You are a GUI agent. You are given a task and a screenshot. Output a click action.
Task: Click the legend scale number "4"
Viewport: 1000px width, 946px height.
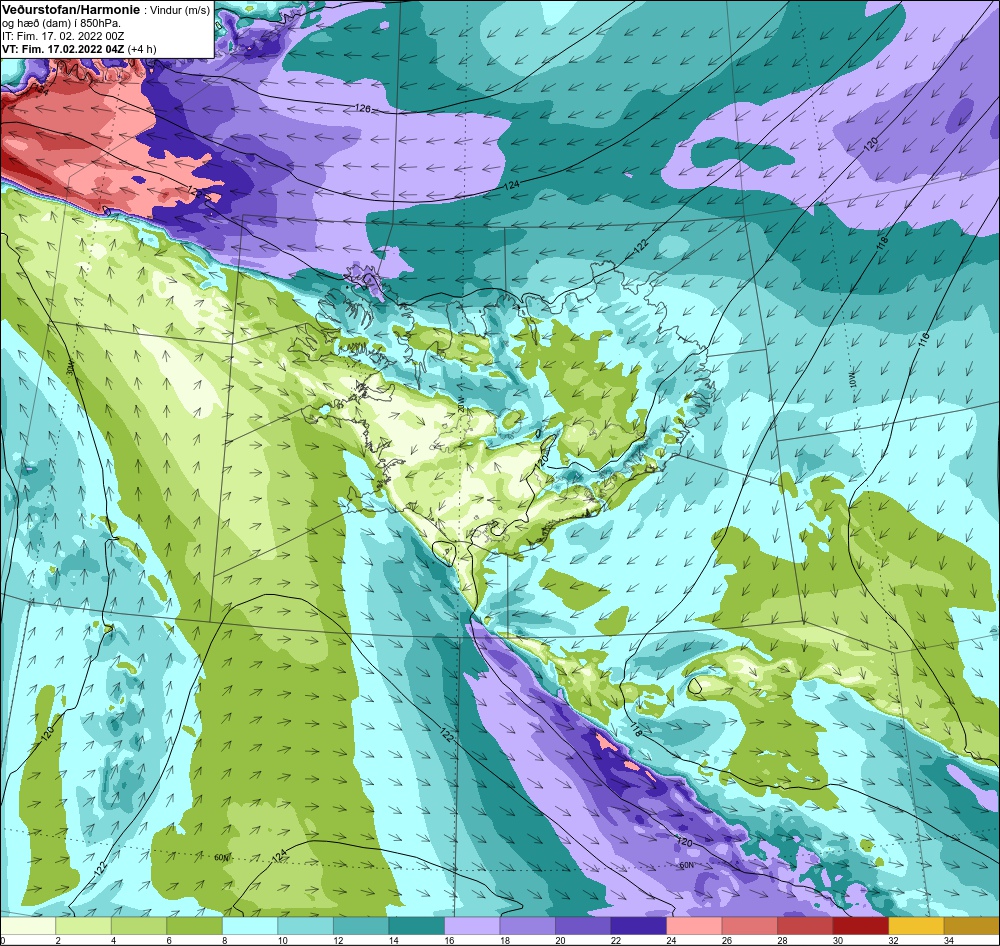(x=114, y=940)
